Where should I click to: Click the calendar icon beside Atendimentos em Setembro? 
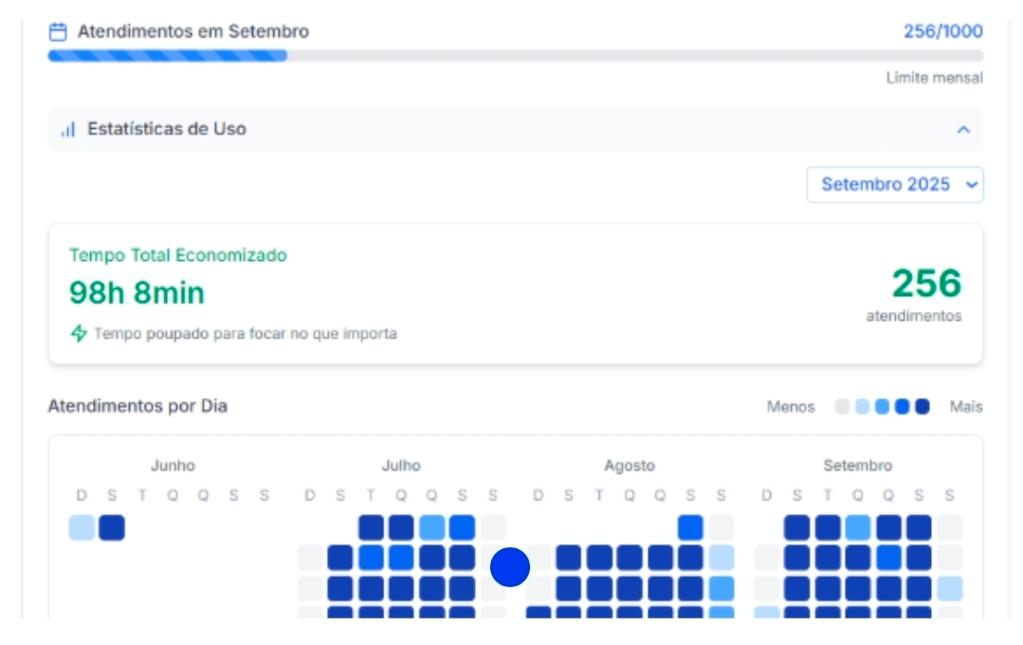[58, 32]
